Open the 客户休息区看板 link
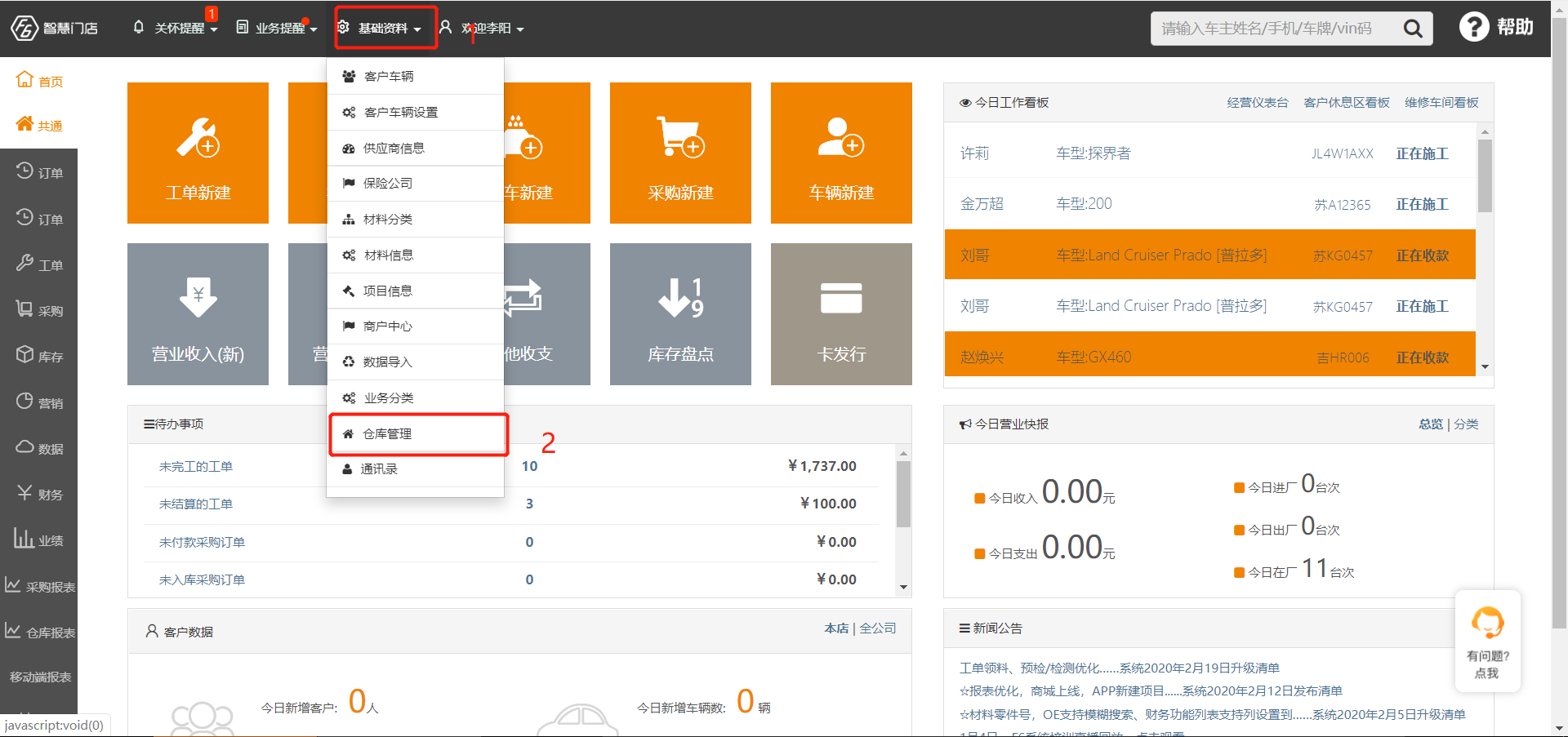 pyautogui.click(x=1347, y=102)
